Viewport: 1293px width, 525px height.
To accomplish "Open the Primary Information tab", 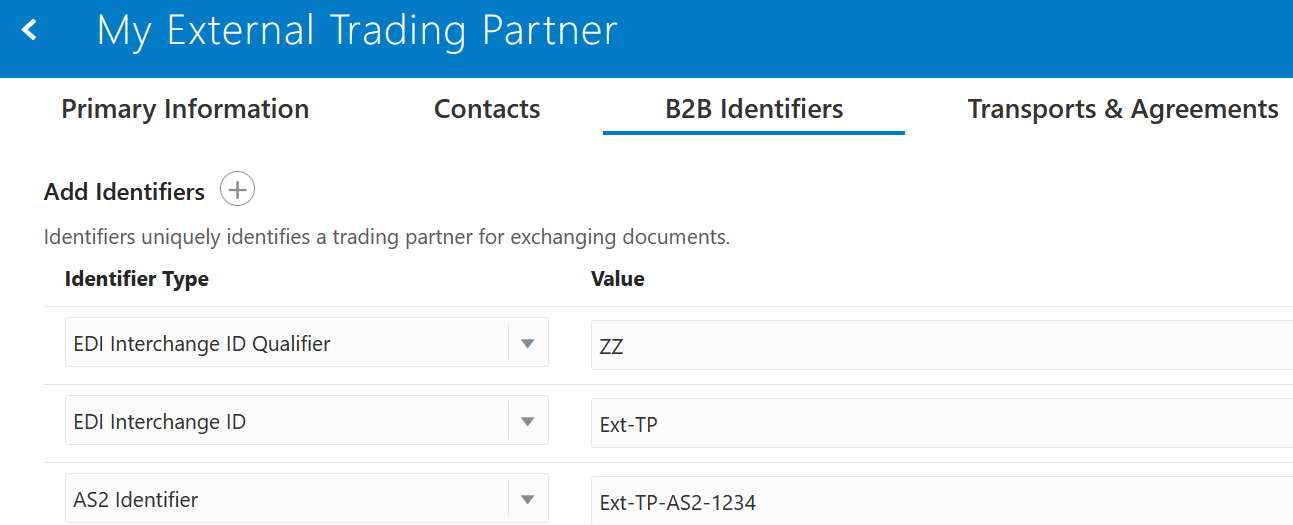I will (x=185, y=109).
